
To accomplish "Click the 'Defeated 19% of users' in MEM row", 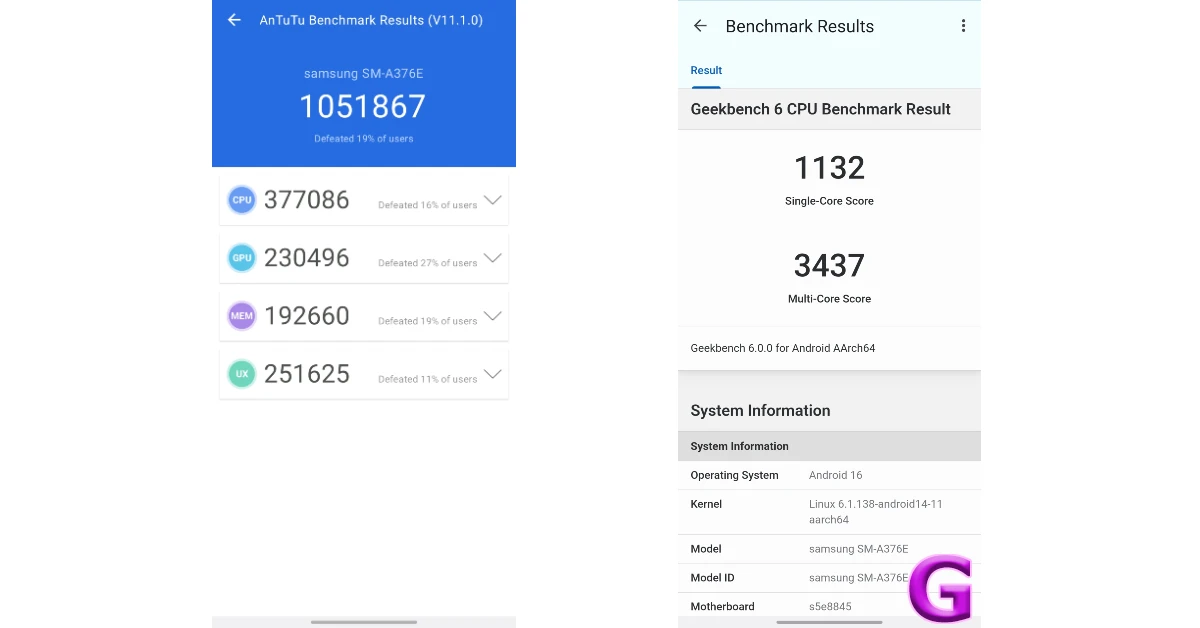I will click(427, 321).
